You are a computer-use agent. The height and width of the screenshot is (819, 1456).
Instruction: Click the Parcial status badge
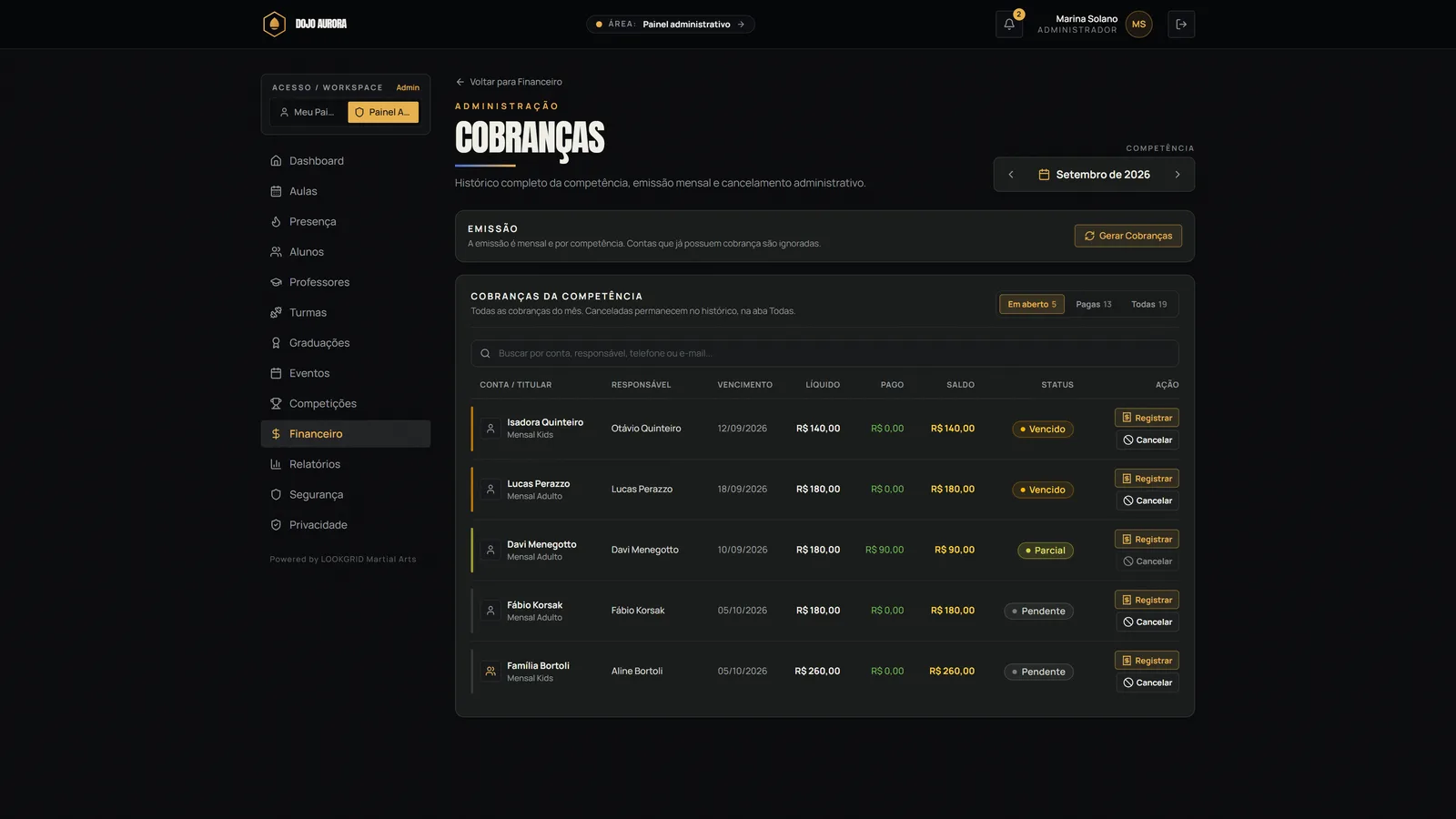pos(1046,551)
